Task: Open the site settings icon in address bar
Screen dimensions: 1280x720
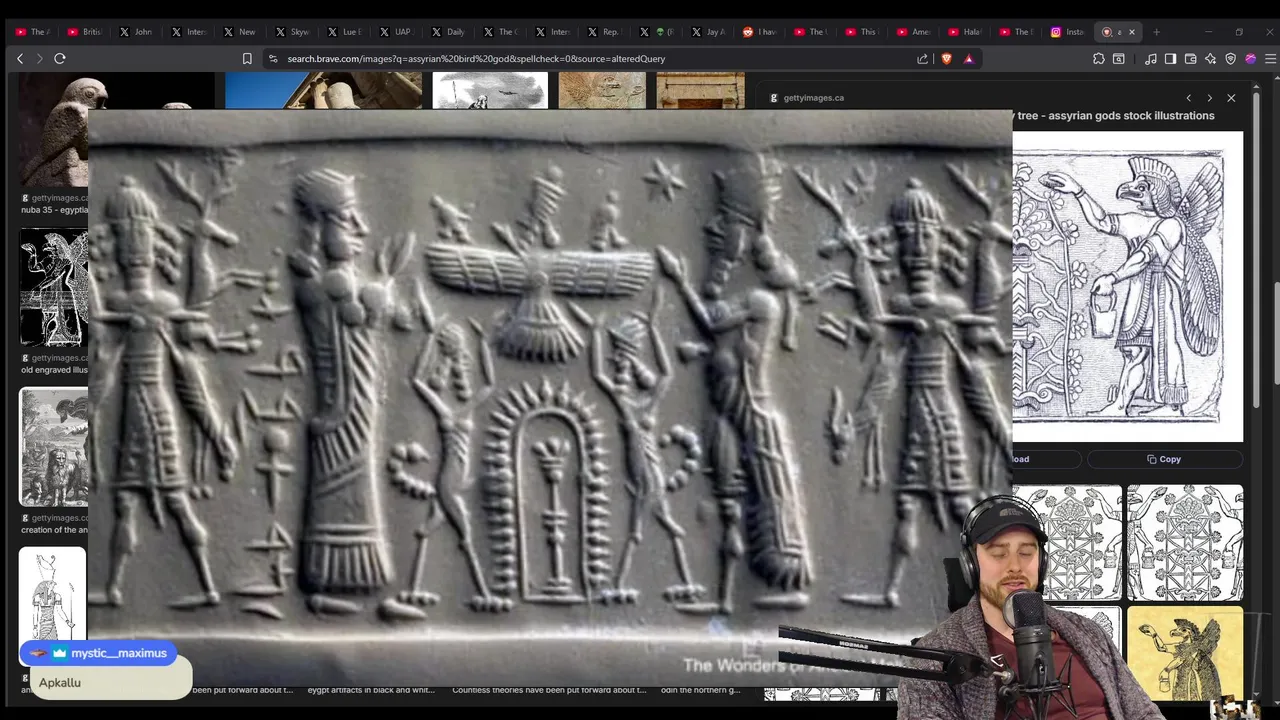Action: [273, 59]
